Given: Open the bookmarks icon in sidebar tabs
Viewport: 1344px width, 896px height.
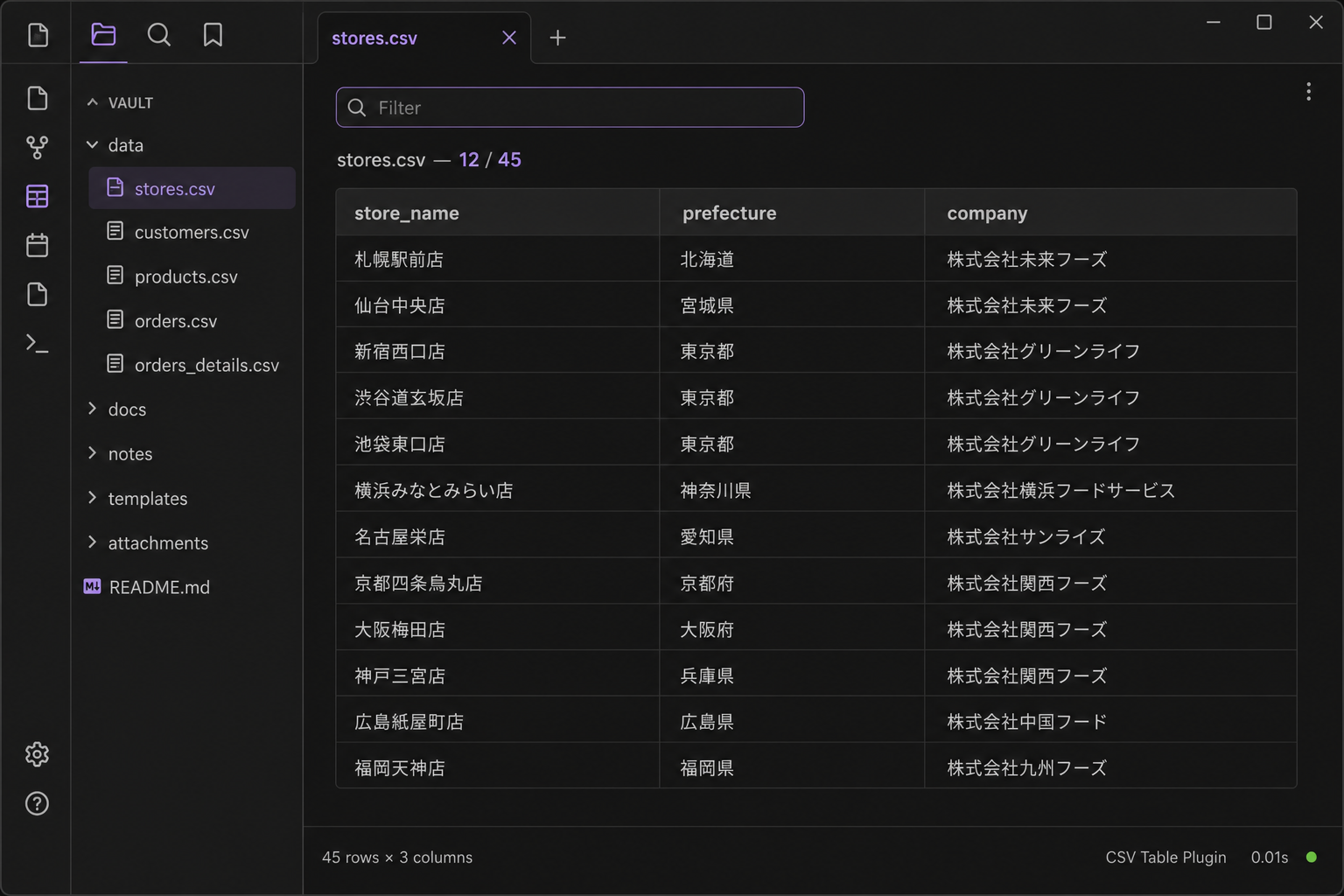Looking at the screenshot, I should coord(213,34).
